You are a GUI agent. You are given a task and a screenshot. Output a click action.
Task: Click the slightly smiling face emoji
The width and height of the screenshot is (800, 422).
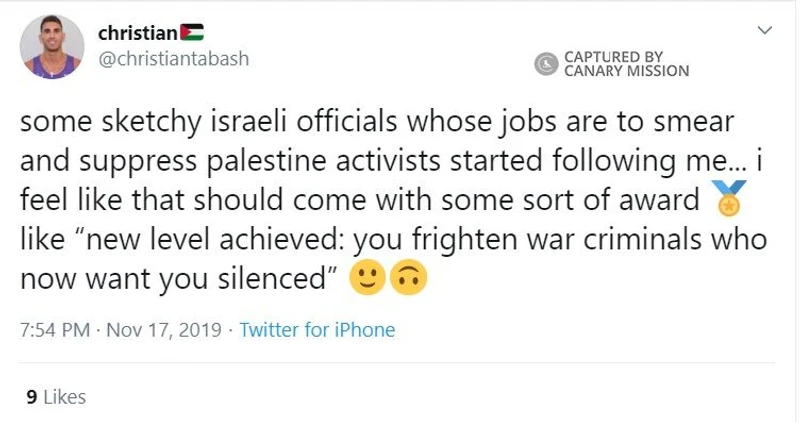367,278
